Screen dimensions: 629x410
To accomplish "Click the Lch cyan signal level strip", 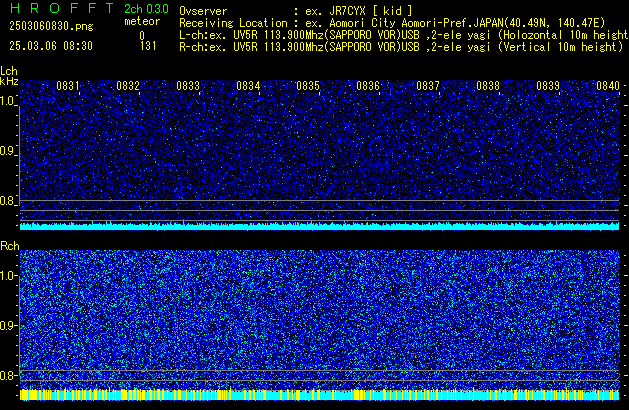I will (319, 226).
